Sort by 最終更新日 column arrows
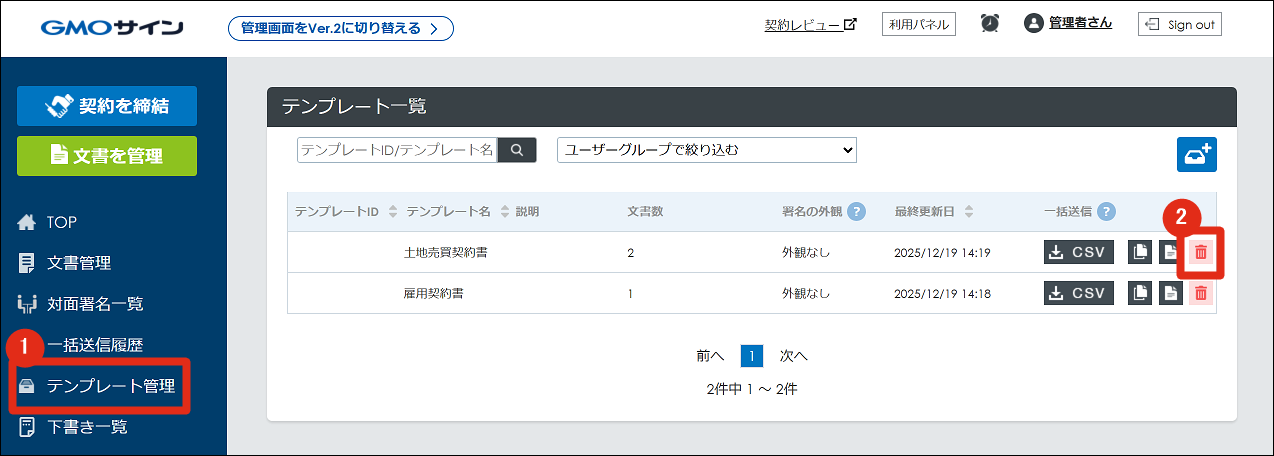 coord(969,212)
